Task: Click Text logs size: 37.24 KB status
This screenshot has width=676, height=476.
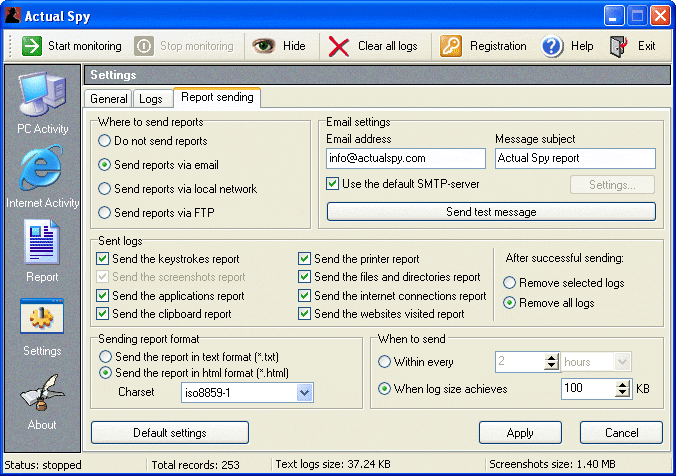Action: click(x=333, y=464)
